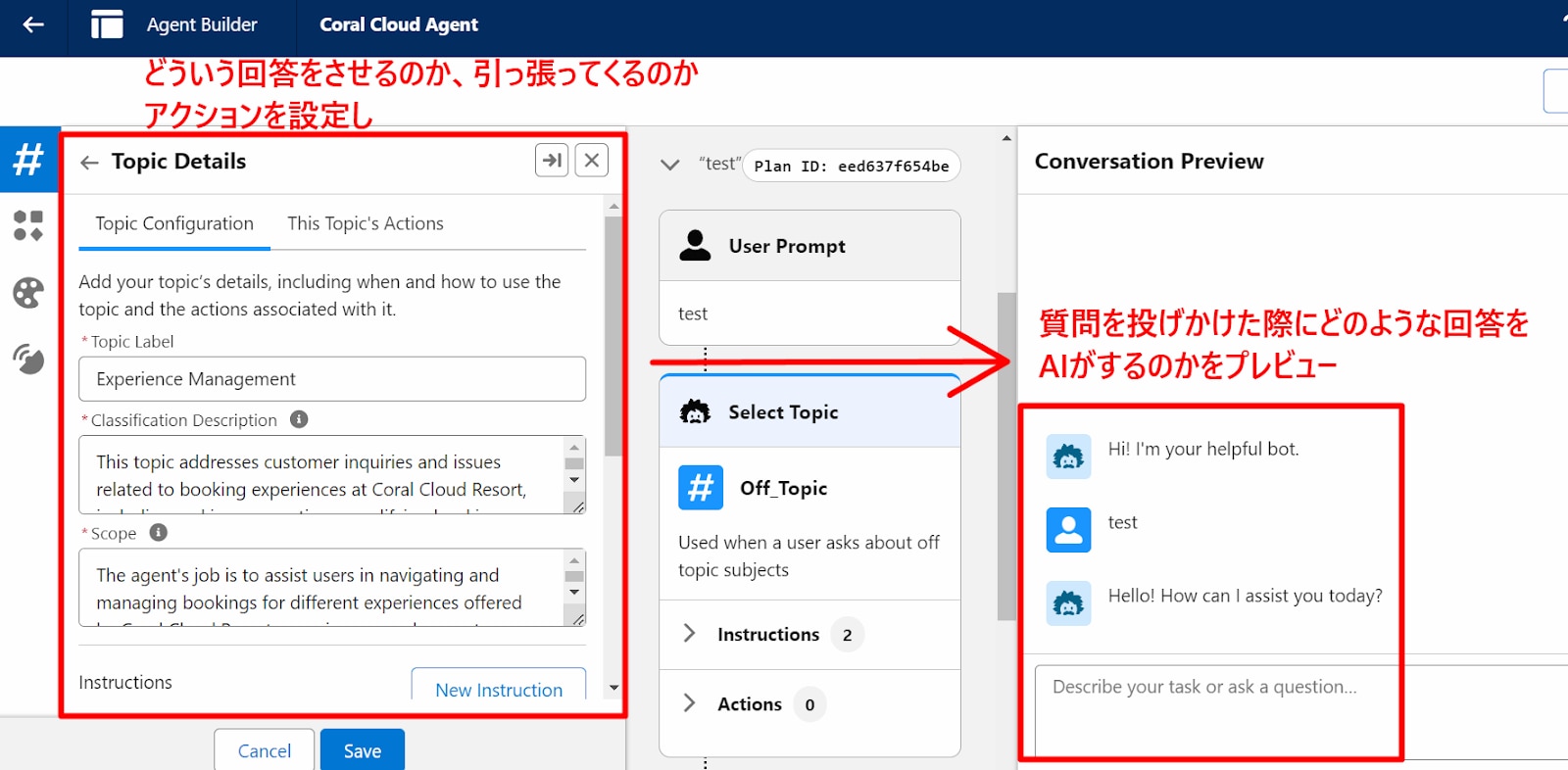Collapse the "test" plan chevron
Image resolution: width=1568 pixels, height=770 pixels.
670,165
